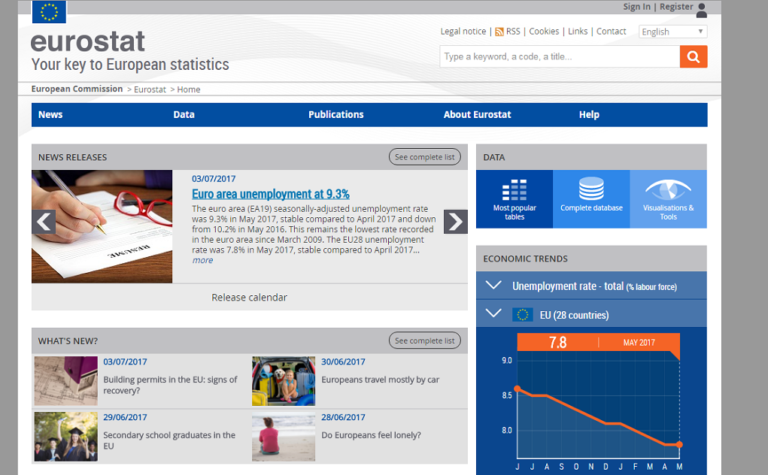Click the EU flag logo
The height and width of the screenshot is (475, 768).
click(49, 12)
